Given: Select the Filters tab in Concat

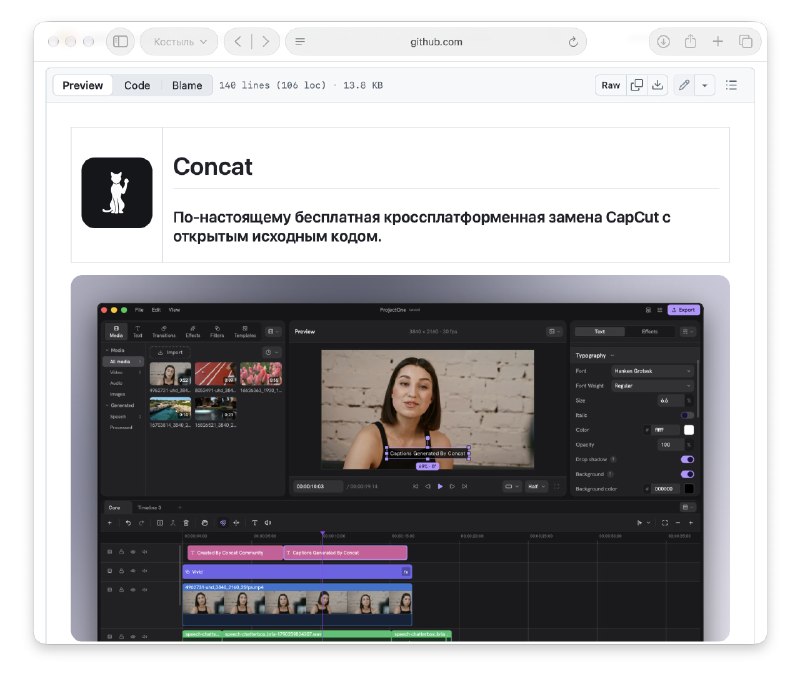Looking at the screenshot, I should click(217, 332).
